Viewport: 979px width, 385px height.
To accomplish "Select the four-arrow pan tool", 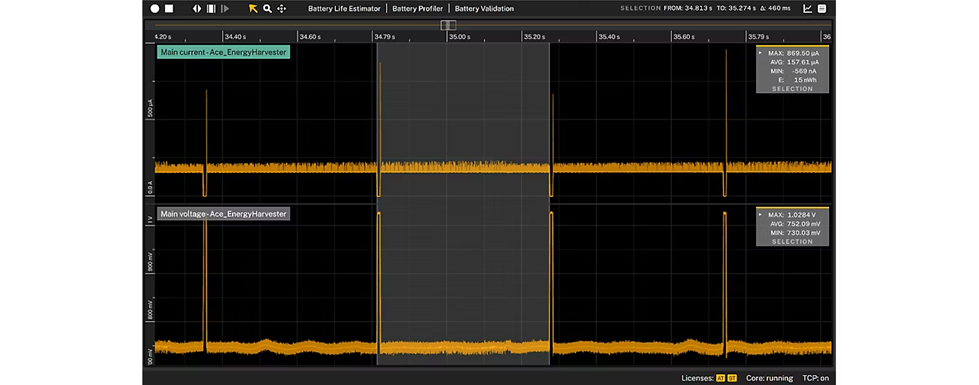I will click(x=282, y=9).
